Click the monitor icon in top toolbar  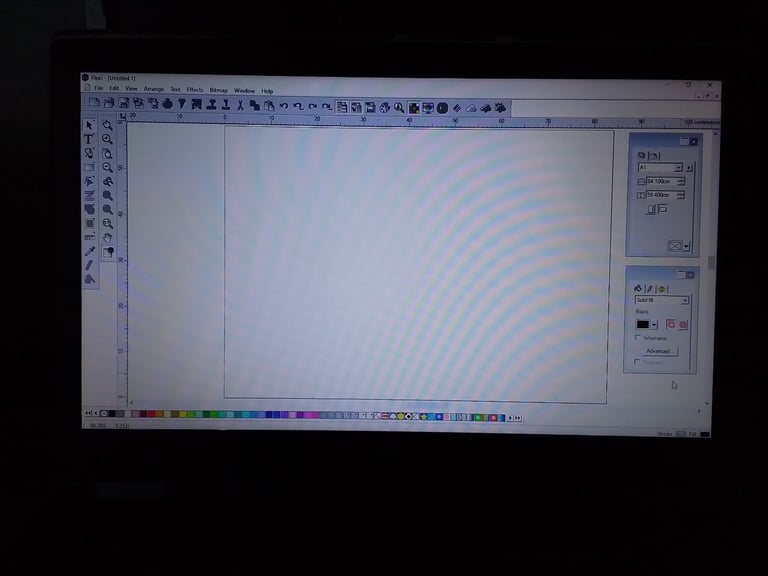(x=428, y=108)
